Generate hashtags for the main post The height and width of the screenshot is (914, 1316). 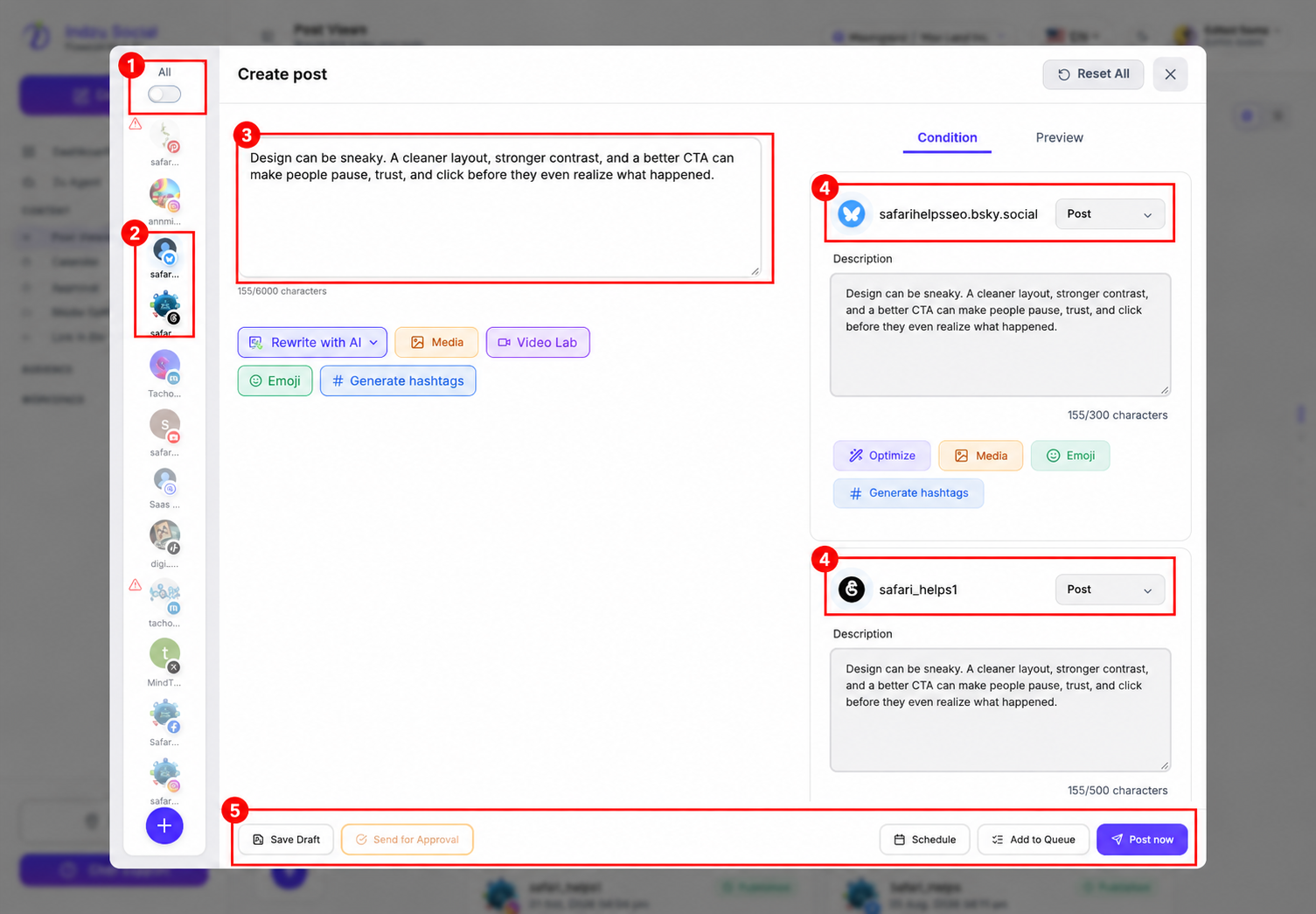click(x=398, y=380)
